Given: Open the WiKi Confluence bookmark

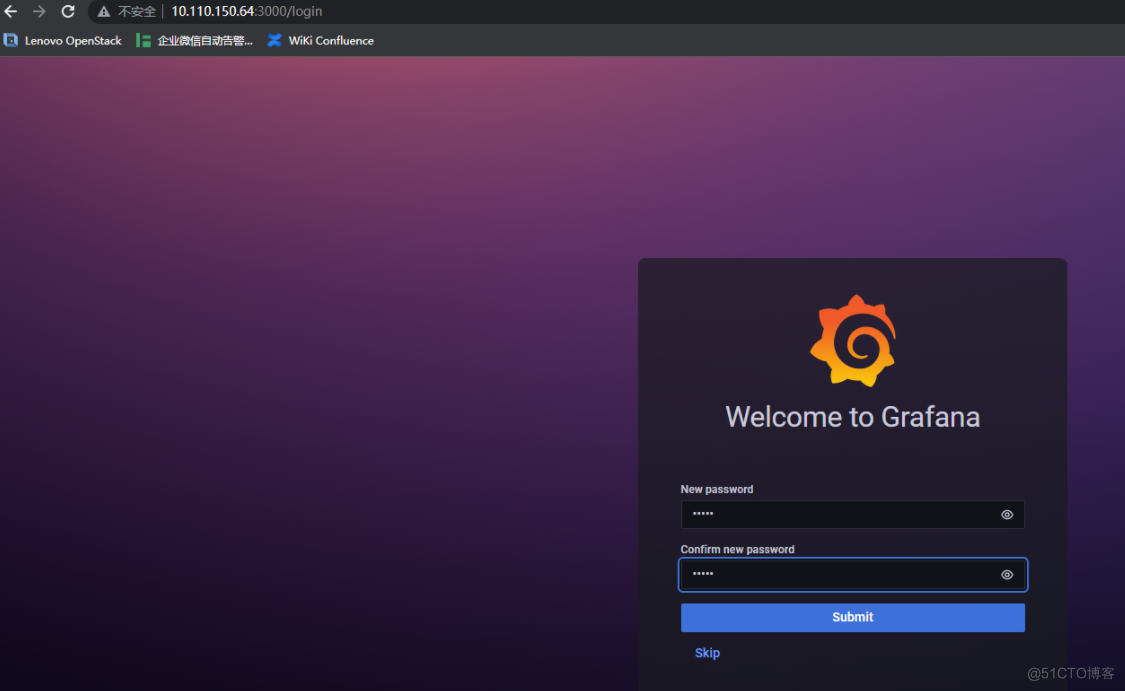Looking at the screenshot, I should (x=321, y=41).
